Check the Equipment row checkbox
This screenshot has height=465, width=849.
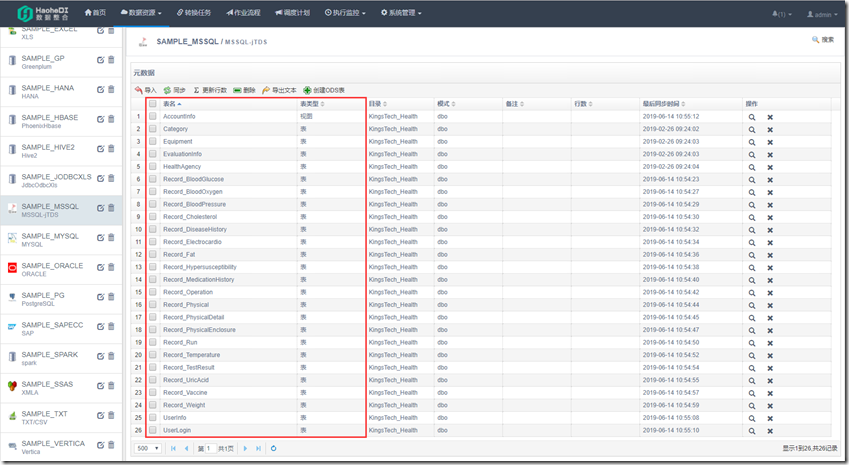[x=153, y=141]
